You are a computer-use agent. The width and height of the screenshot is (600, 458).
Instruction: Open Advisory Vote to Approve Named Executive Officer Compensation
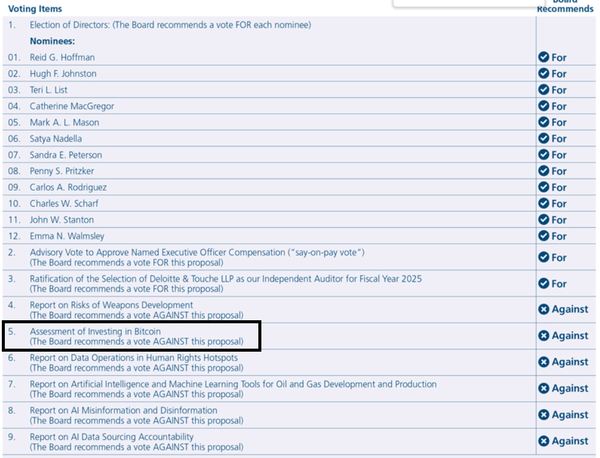click(197, 253)
